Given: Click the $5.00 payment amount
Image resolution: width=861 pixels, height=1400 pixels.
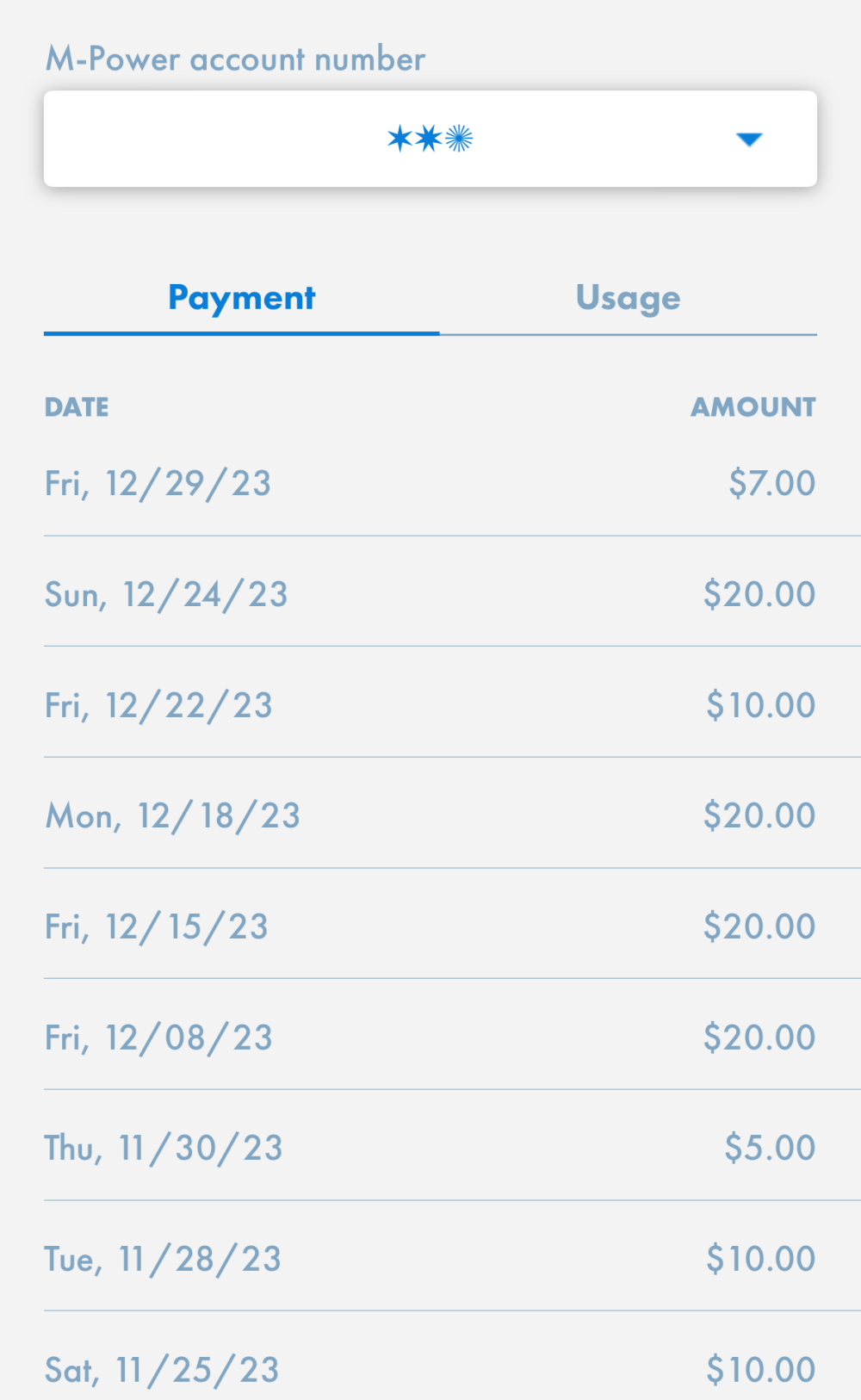Looking at the screenshot, I should click(x=770, y=1149).
